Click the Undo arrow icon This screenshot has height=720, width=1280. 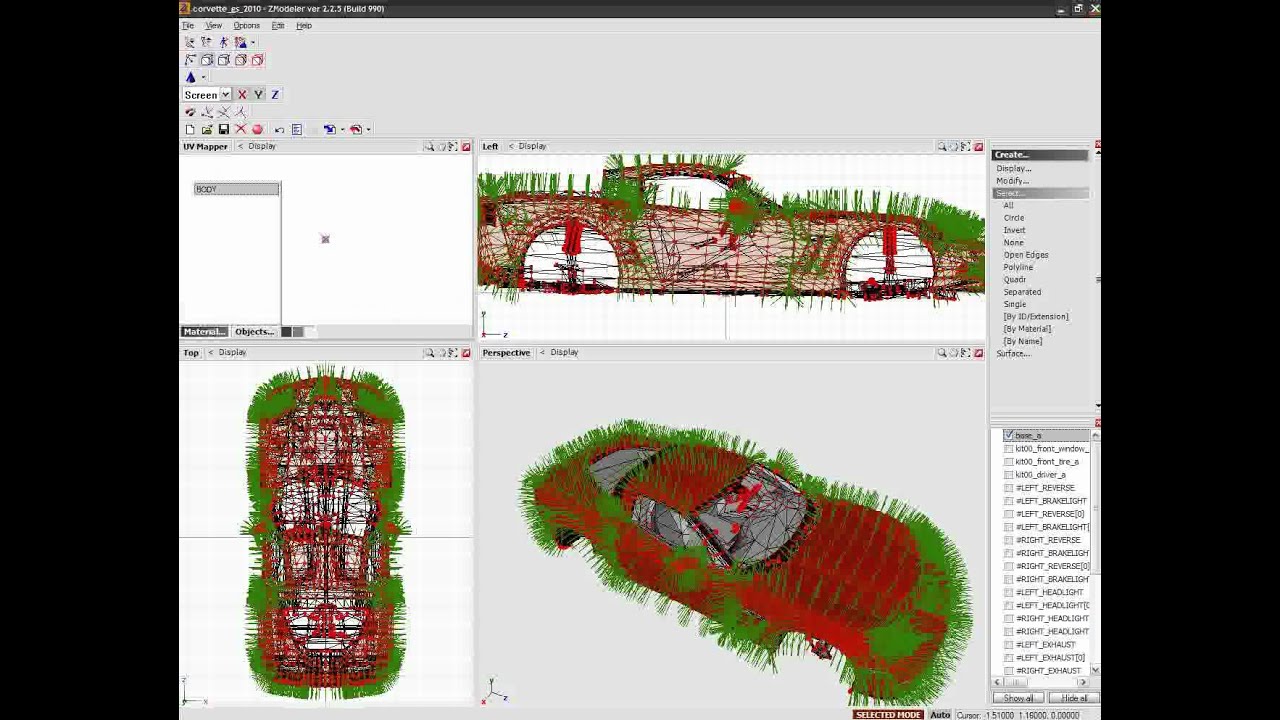[x=279, y=129]
